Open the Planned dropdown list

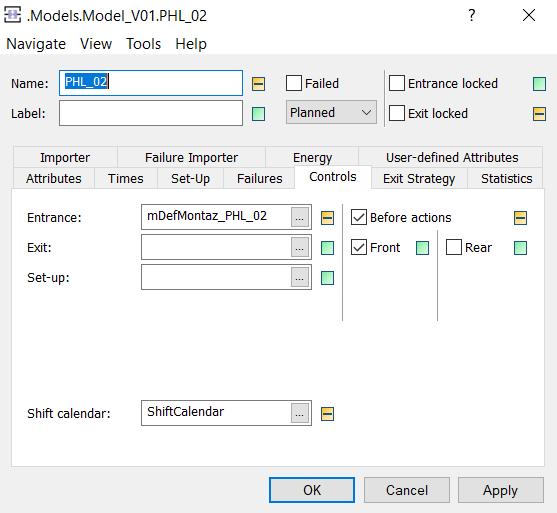coord(331,112)
